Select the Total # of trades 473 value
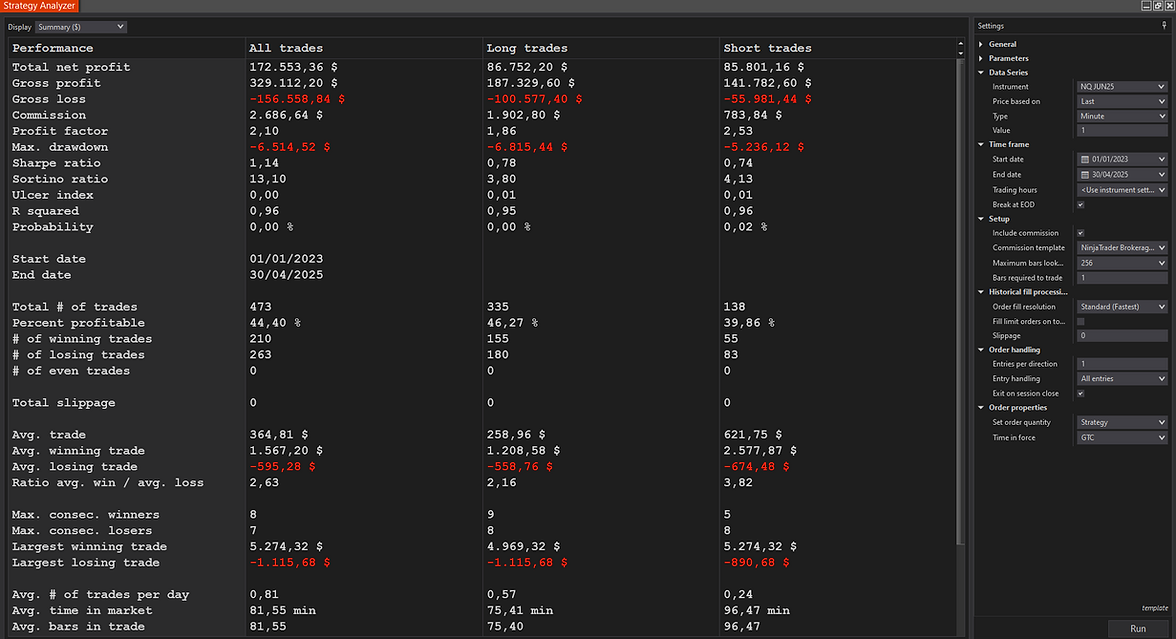 pyautogui.click(x=260, y=307)
